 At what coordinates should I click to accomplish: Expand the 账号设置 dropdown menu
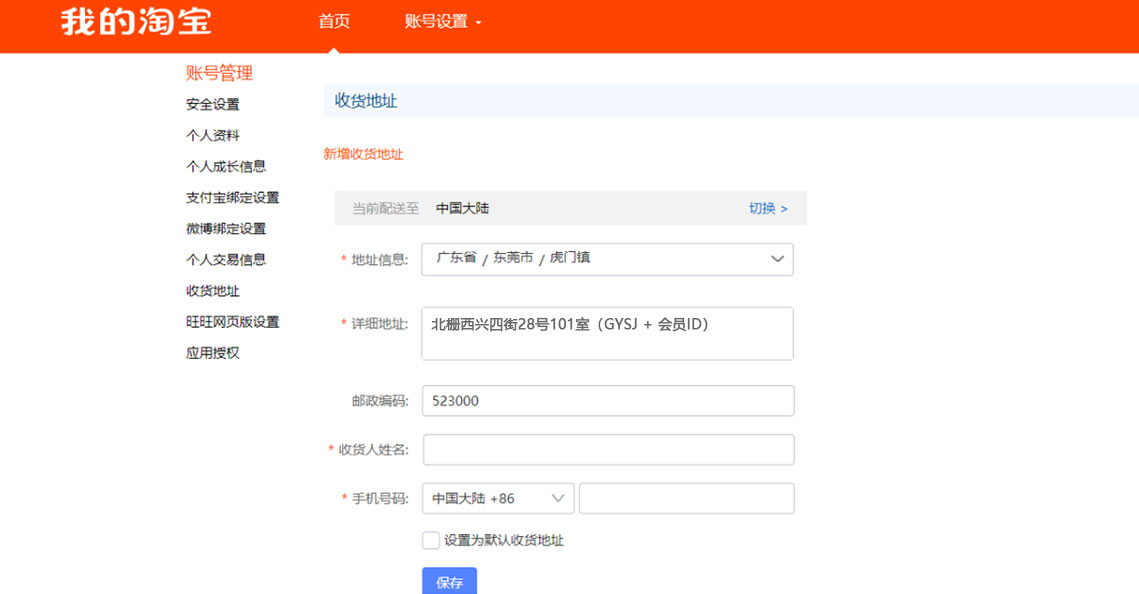(x=443, y=22)
